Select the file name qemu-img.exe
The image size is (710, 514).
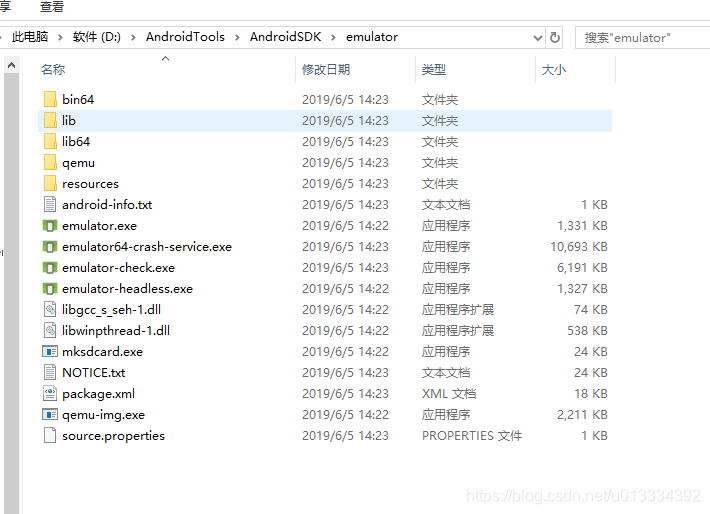point(103,415)
